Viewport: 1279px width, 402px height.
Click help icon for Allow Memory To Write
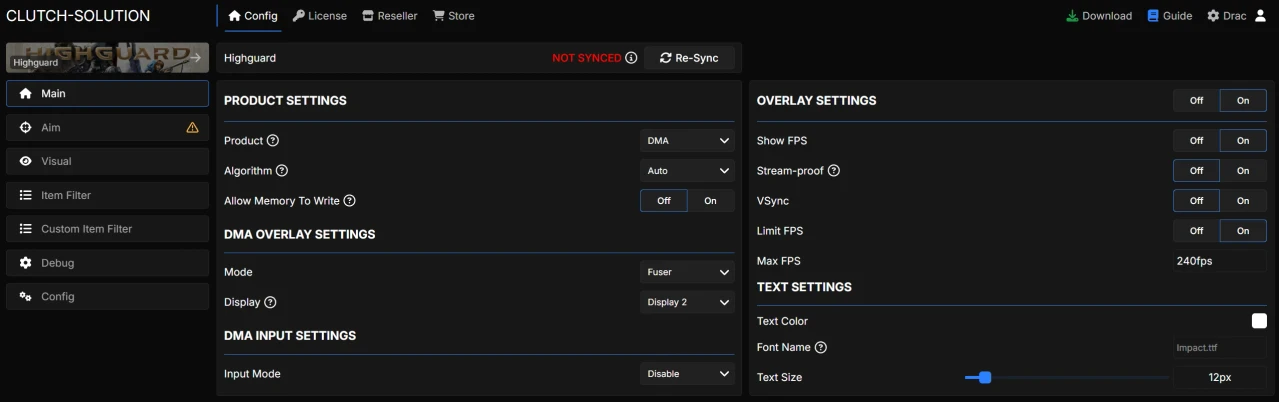tap(350, 201)
